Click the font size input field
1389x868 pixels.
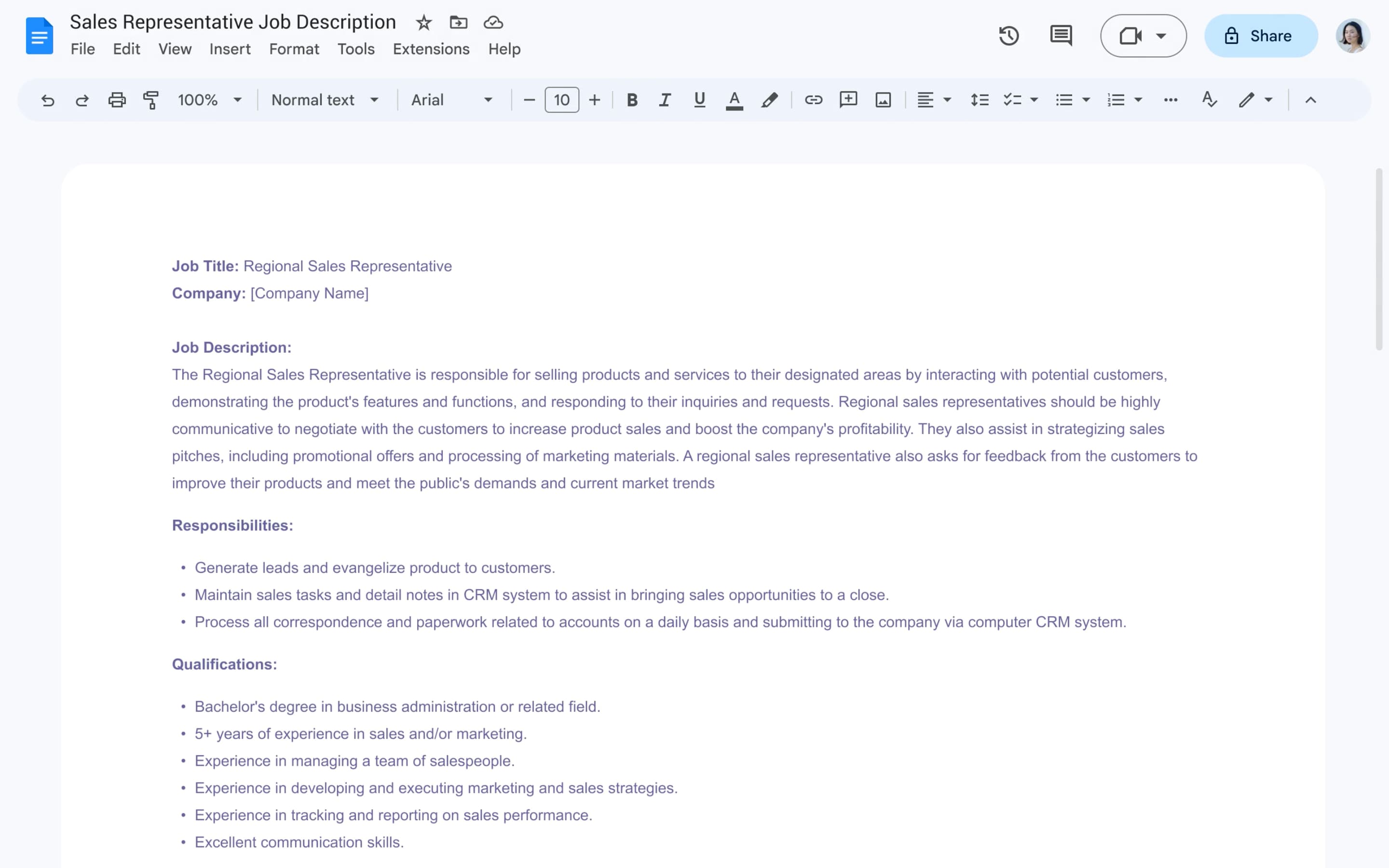pyautogui.click(x=561, y=100)
